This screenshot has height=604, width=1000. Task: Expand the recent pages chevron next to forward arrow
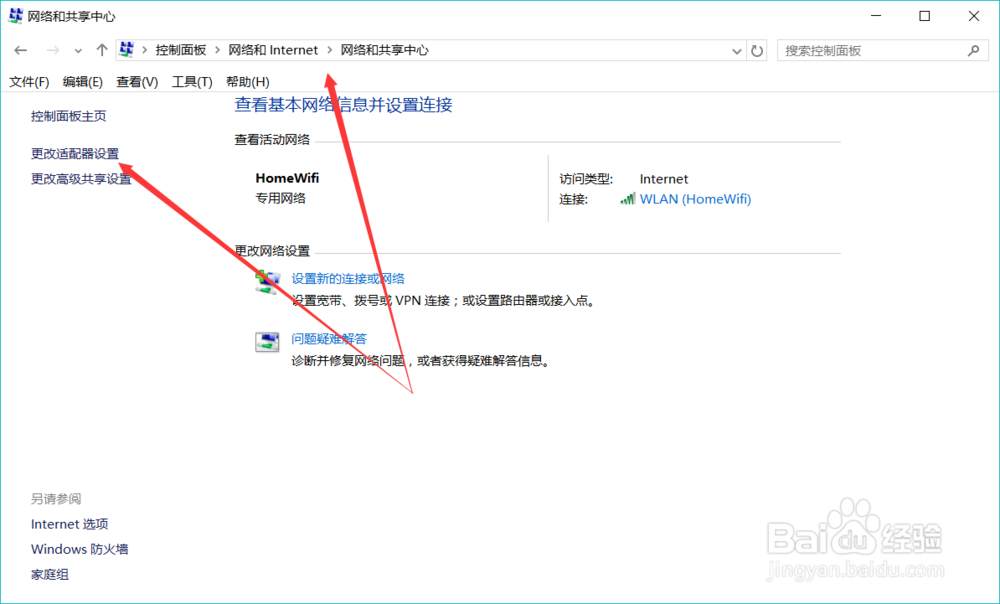tap(78, 49)
